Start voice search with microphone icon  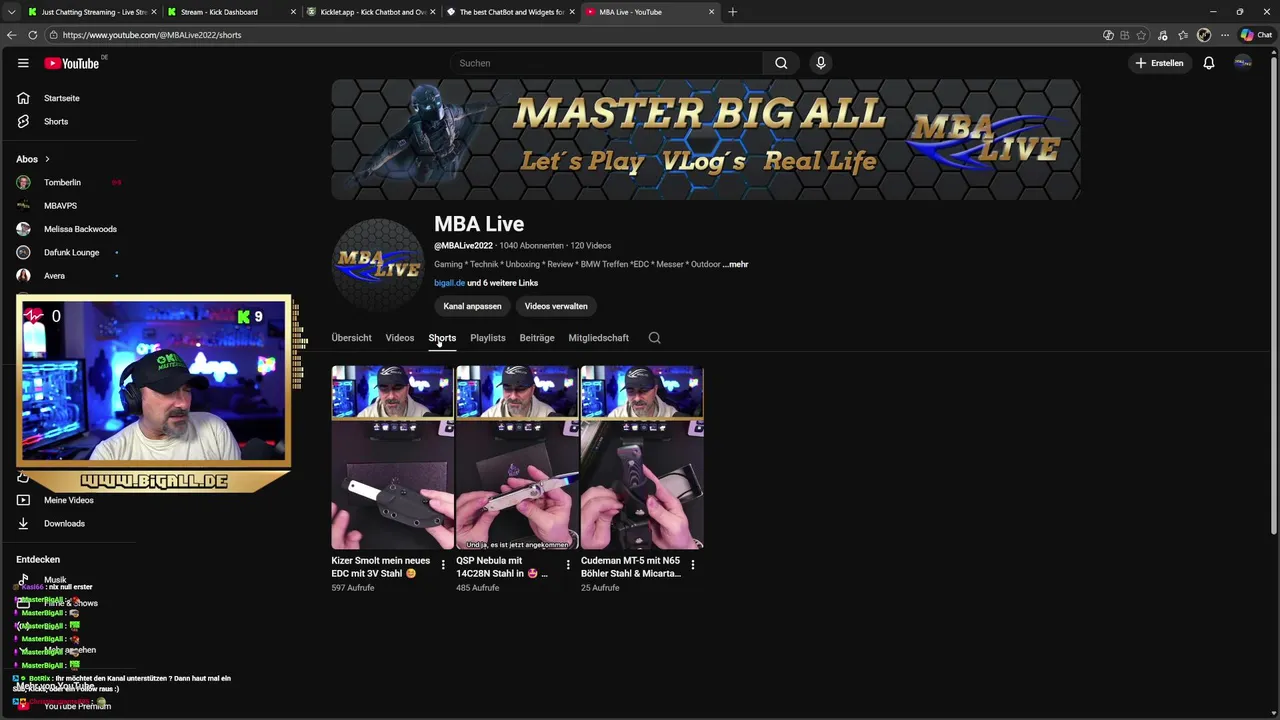[x=821, y=63]
